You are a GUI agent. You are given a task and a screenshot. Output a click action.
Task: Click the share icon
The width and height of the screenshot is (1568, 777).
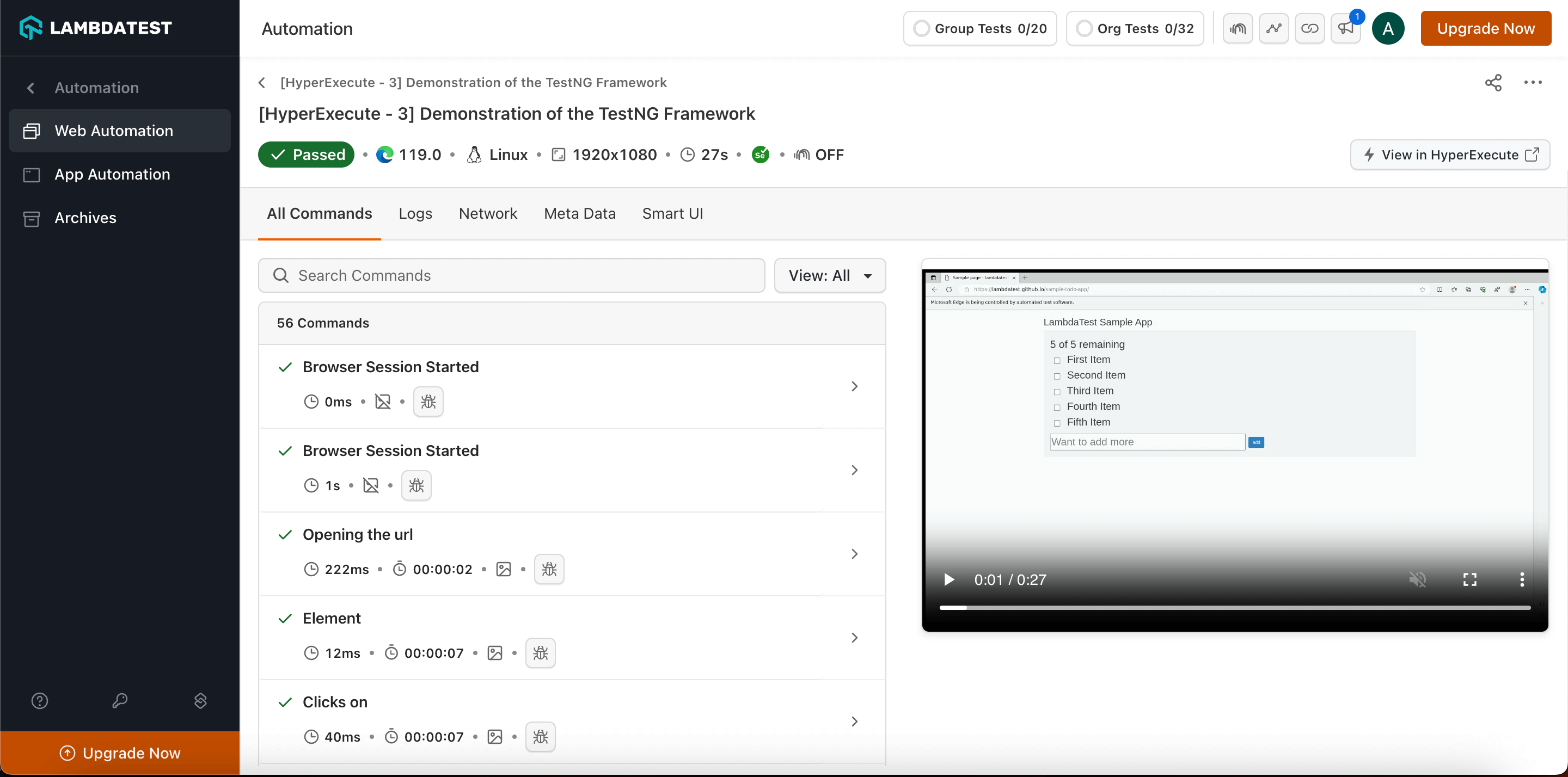(1492, 83)
